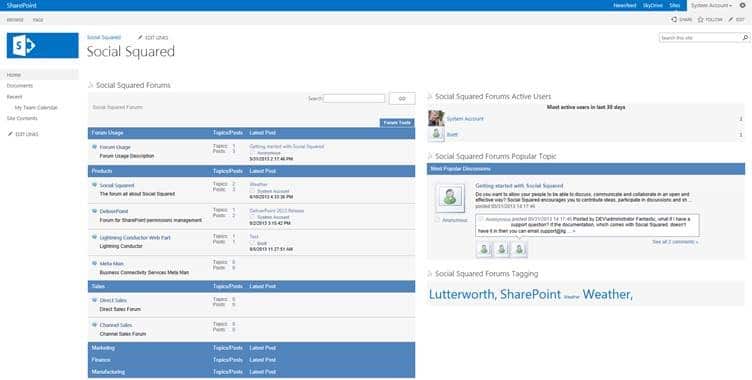Open My Team Calendar link
The width and height of the screenshot is (752, 380).
click(36, 107)
